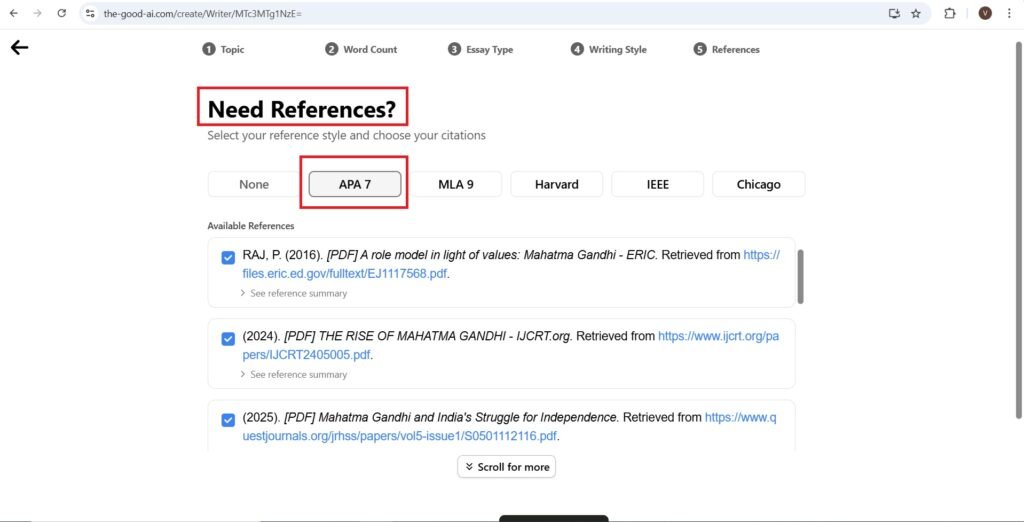Uncheck the RAJ, P. (2016) reference
1024x522 pixels.
[228, 257]
